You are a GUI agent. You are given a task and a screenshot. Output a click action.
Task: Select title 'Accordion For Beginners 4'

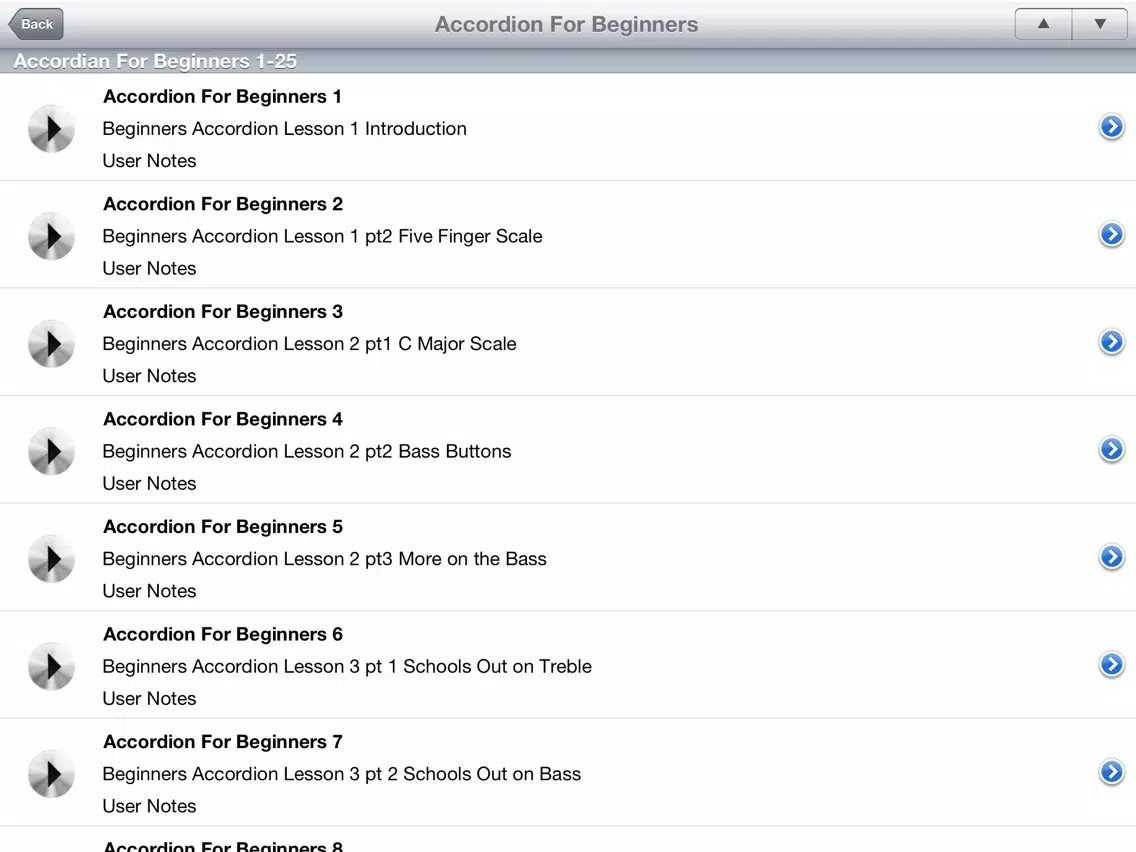[x=222, y=419]
